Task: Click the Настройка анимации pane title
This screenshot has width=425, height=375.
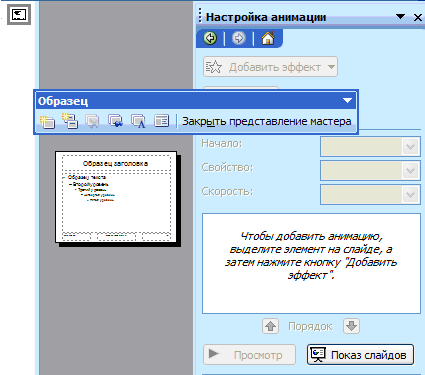Action: pos(266,17)
